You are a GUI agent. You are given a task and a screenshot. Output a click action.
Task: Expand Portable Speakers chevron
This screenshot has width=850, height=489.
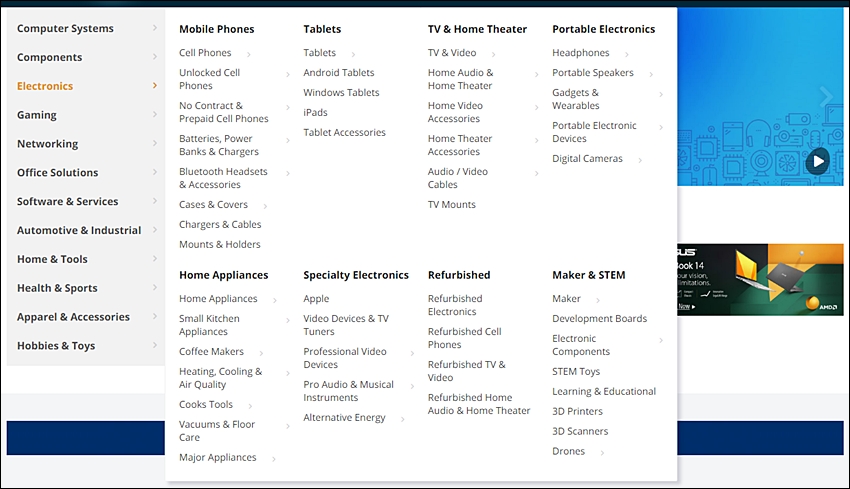[x=651, y=74]
